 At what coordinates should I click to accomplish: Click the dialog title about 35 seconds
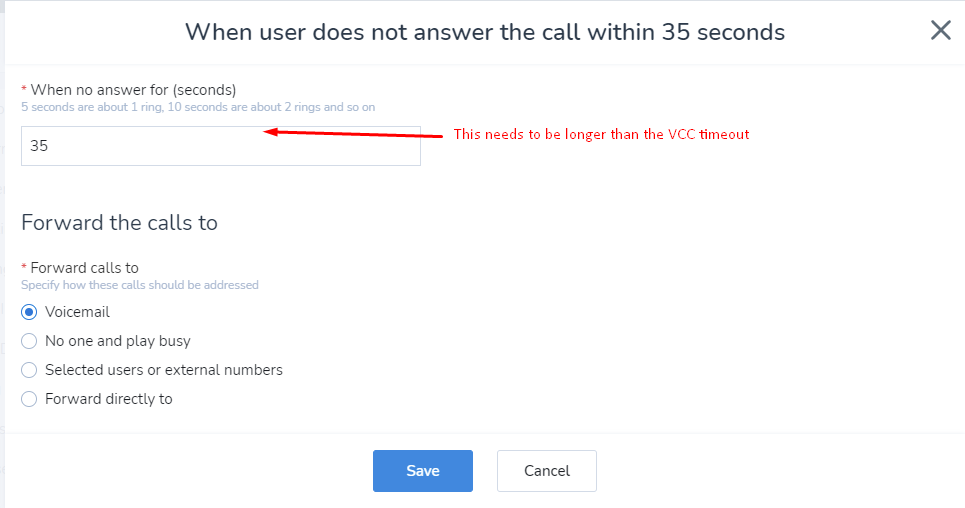click(x=485, y=32)
